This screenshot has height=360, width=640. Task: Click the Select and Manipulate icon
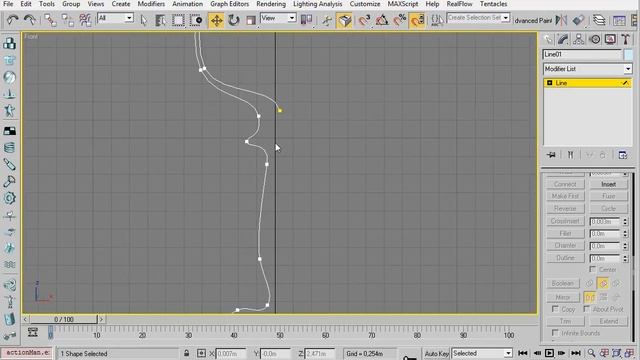(x=327, y=20)
